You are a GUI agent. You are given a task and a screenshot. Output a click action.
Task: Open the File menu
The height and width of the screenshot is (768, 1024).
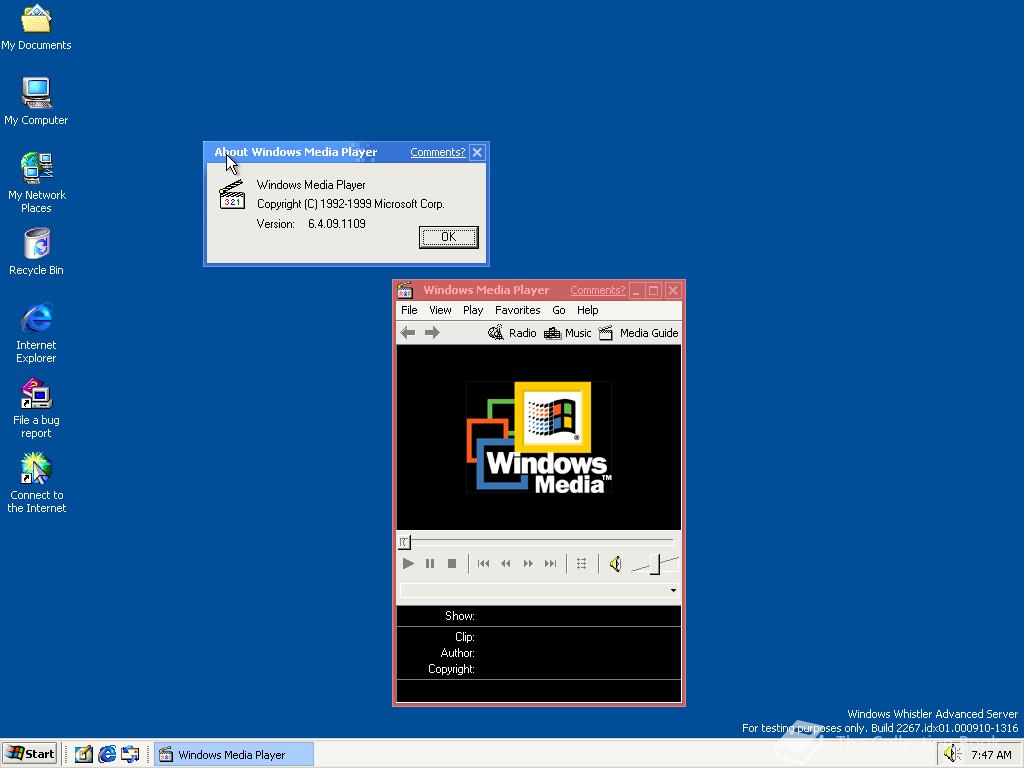point(409,310)
